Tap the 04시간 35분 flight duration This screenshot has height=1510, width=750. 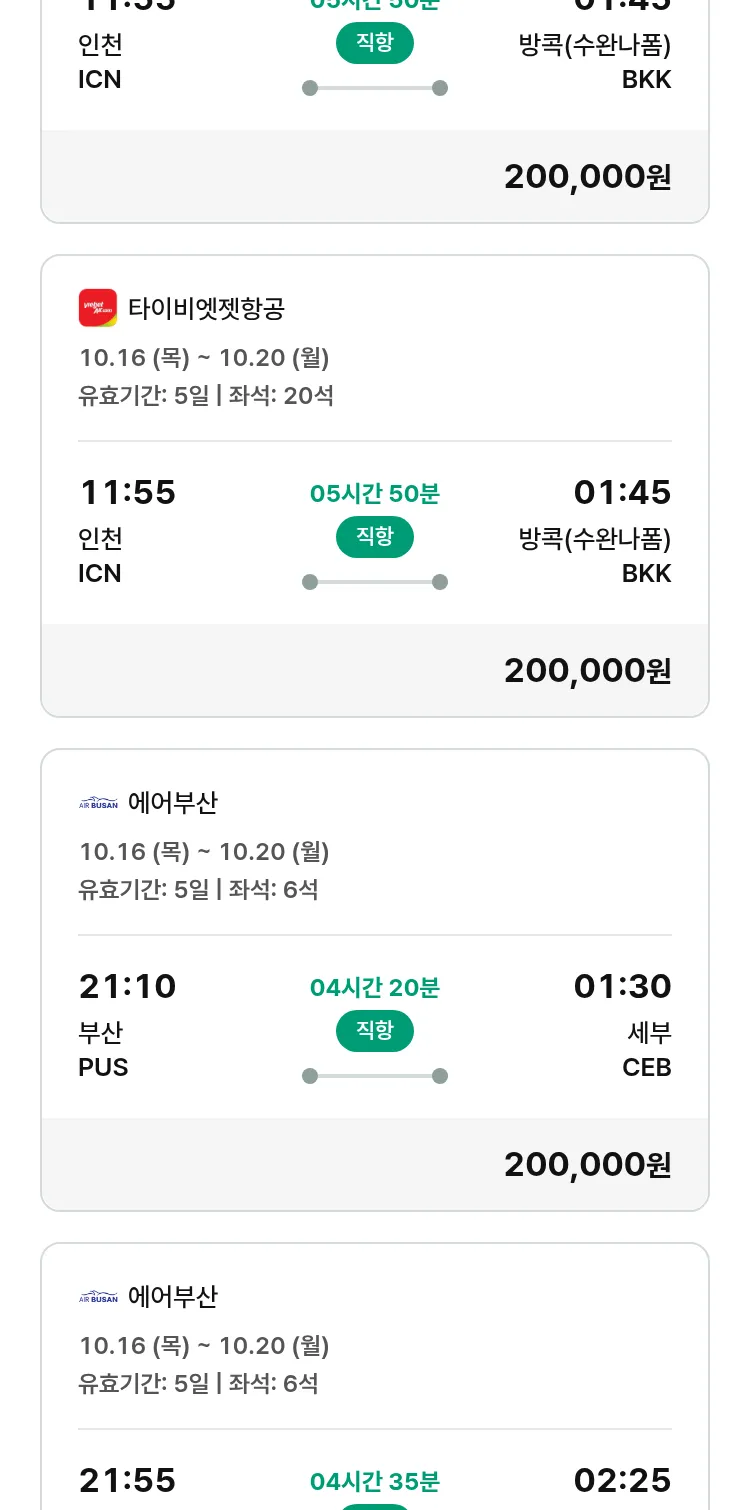(375, 1482)
